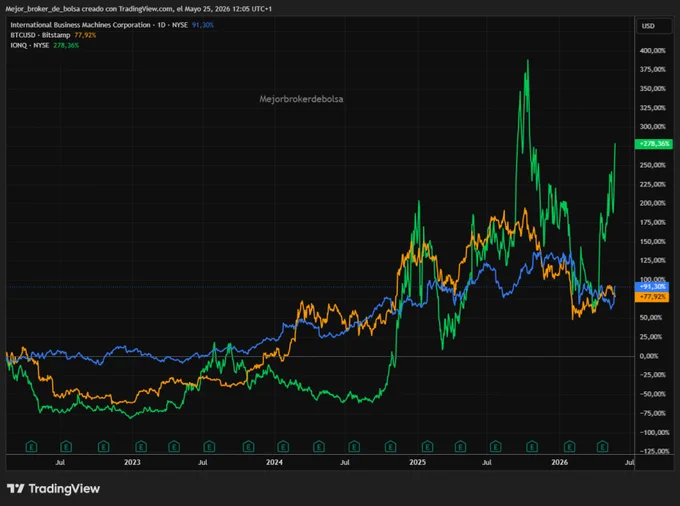
Task: Click the TradingView logo icon
Action: [16, 489]
